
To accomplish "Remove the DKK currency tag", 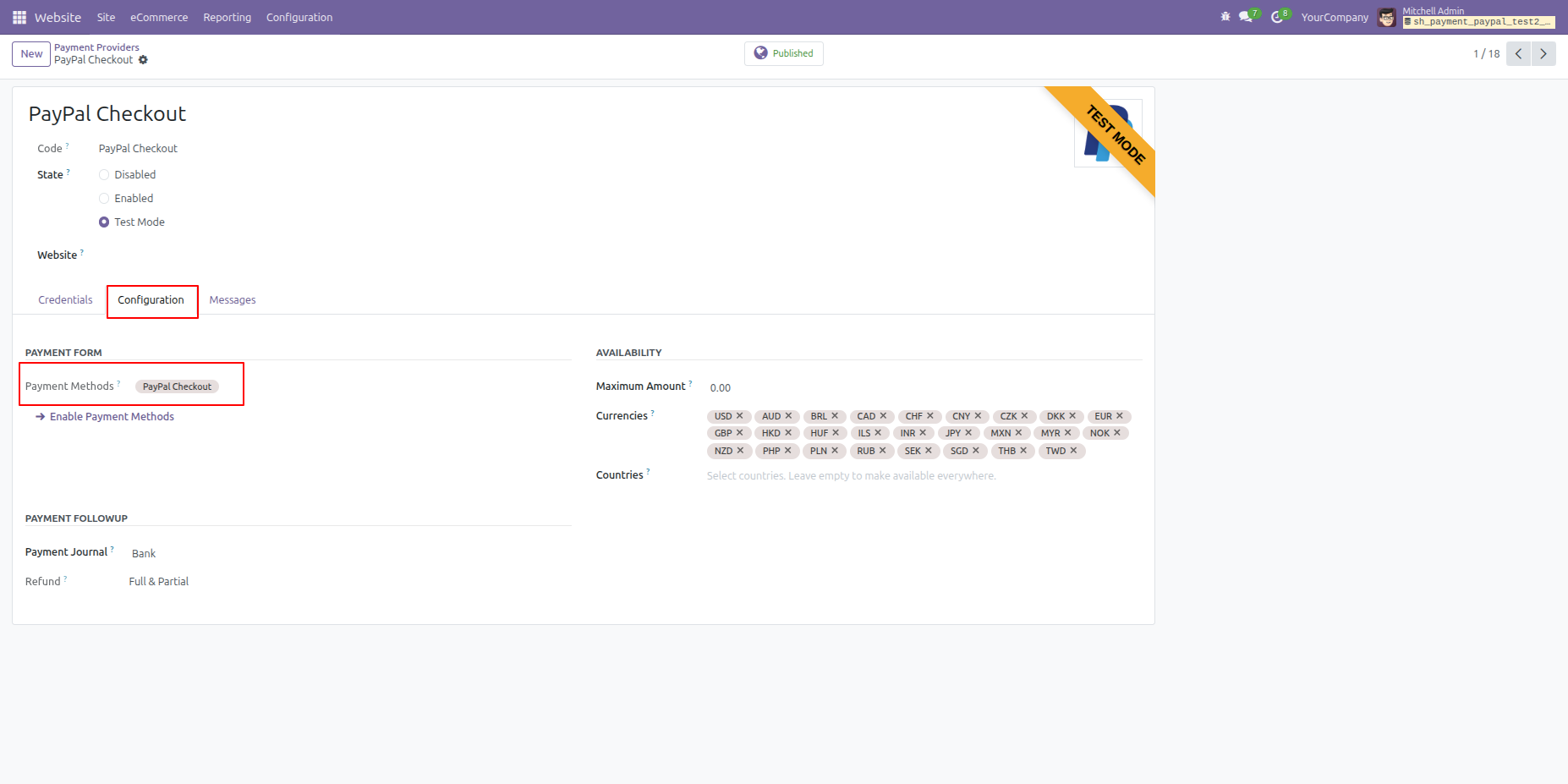I will coord(1072,416).
